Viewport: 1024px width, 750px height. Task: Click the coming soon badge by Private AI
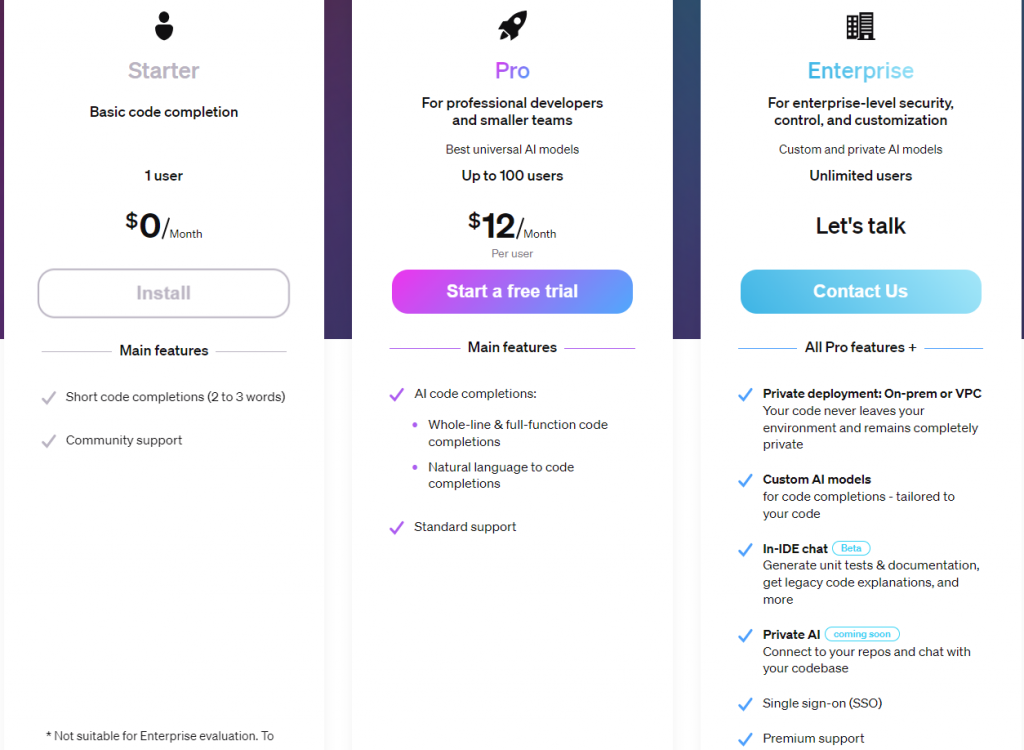pos(862,634)
